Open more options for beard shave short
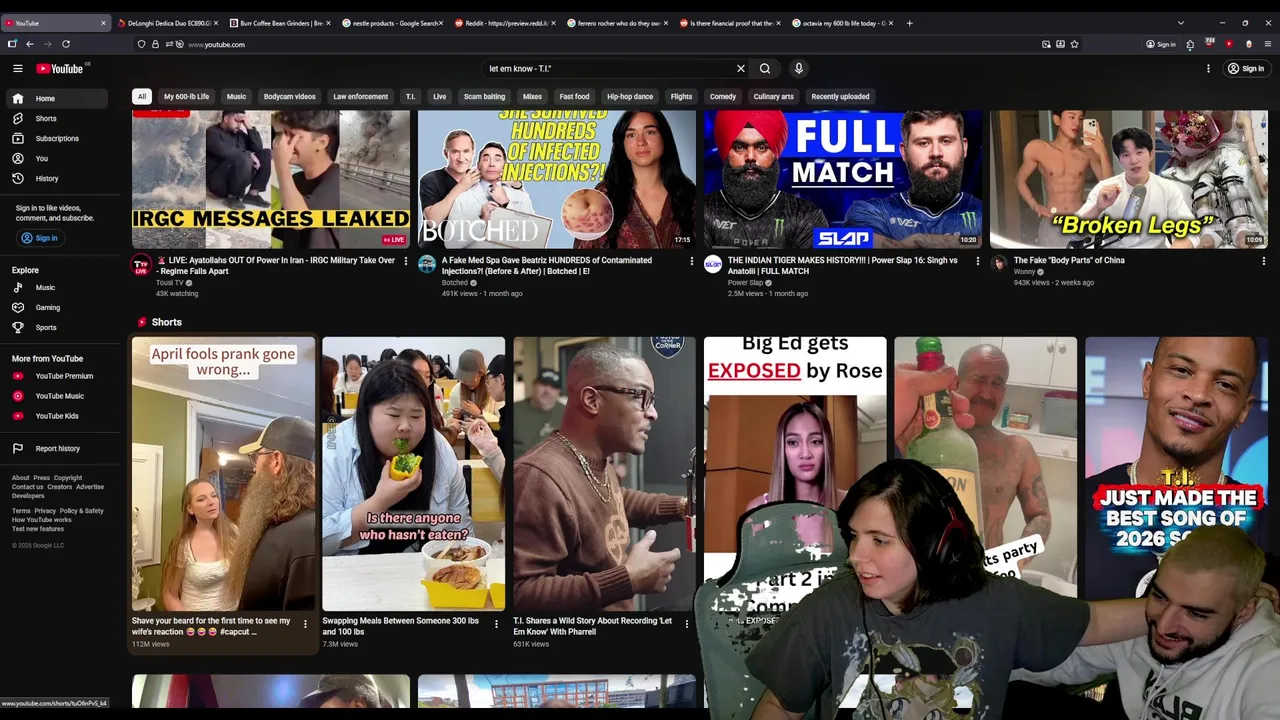 click(305, 623)
